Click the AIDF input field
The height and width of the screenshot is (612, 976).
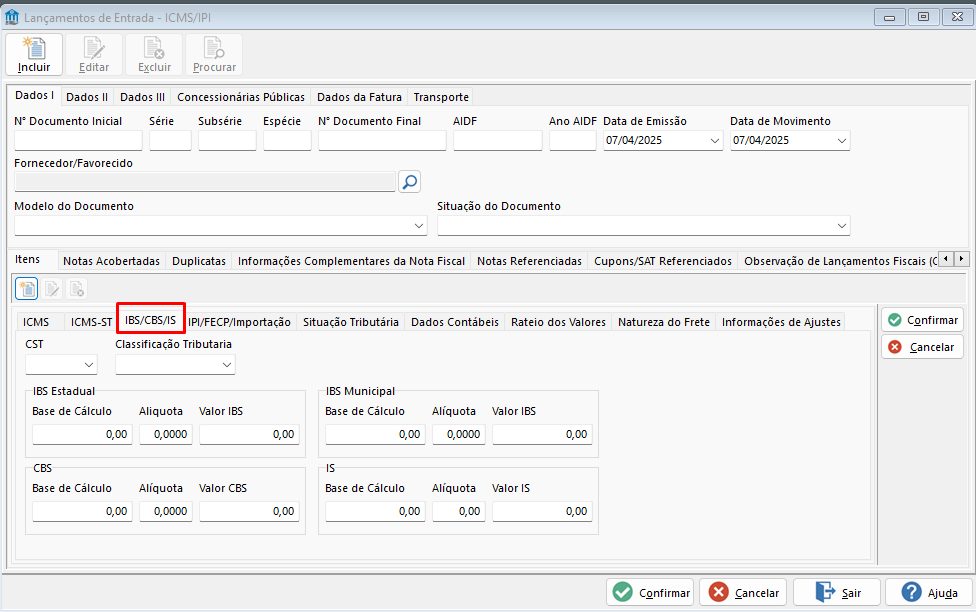coord(497,141)
